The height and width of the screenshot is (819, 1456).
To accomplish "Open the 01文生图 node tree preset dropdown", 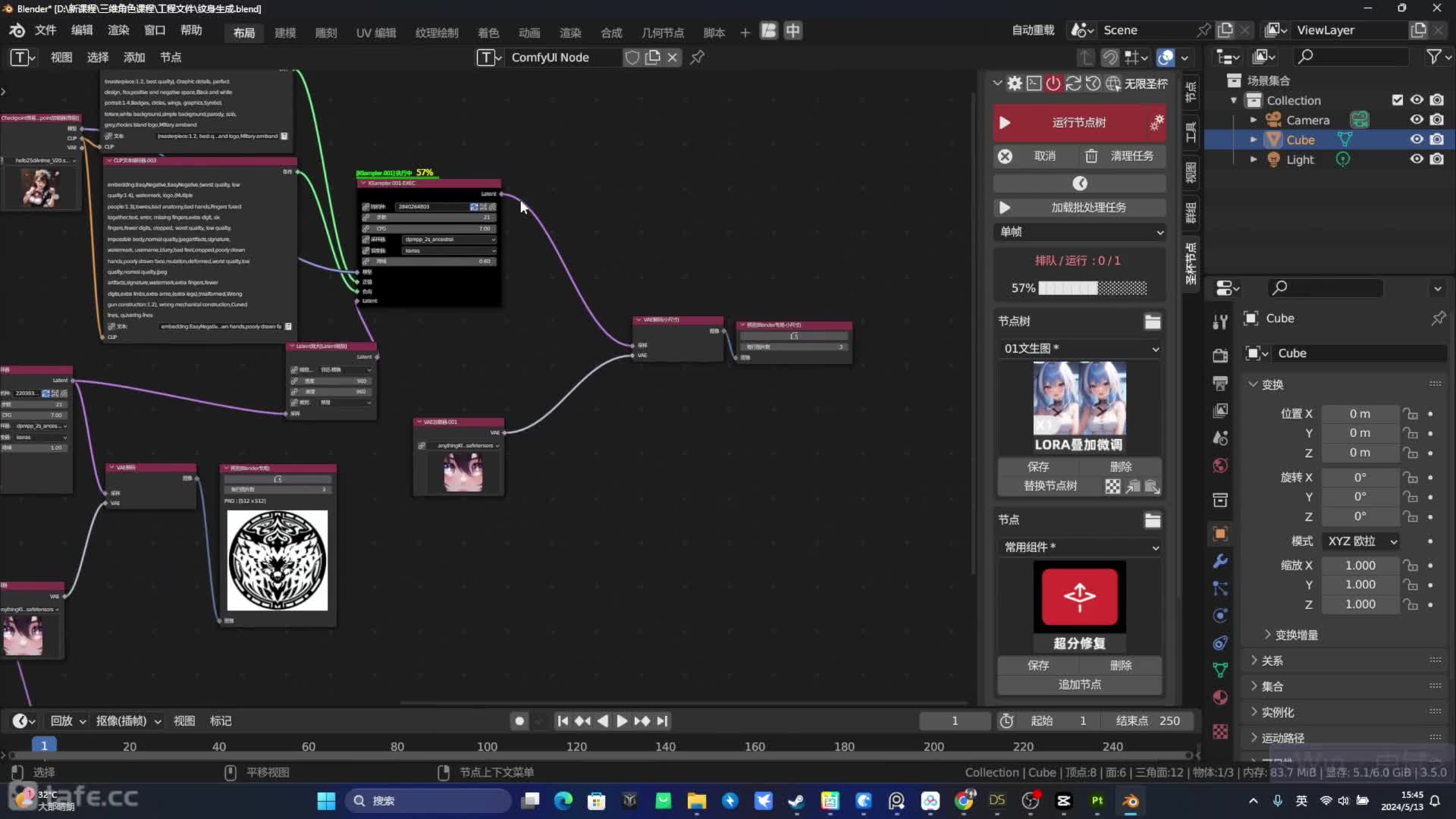I will coord(1080,349).
